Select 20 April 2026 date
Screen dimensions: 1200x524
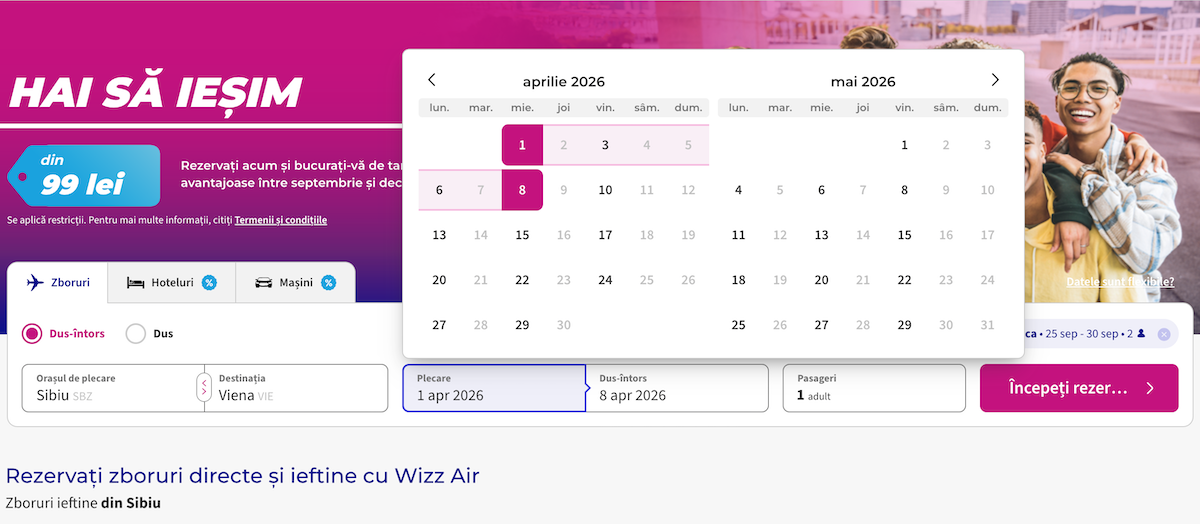click(x=439, y=280)
